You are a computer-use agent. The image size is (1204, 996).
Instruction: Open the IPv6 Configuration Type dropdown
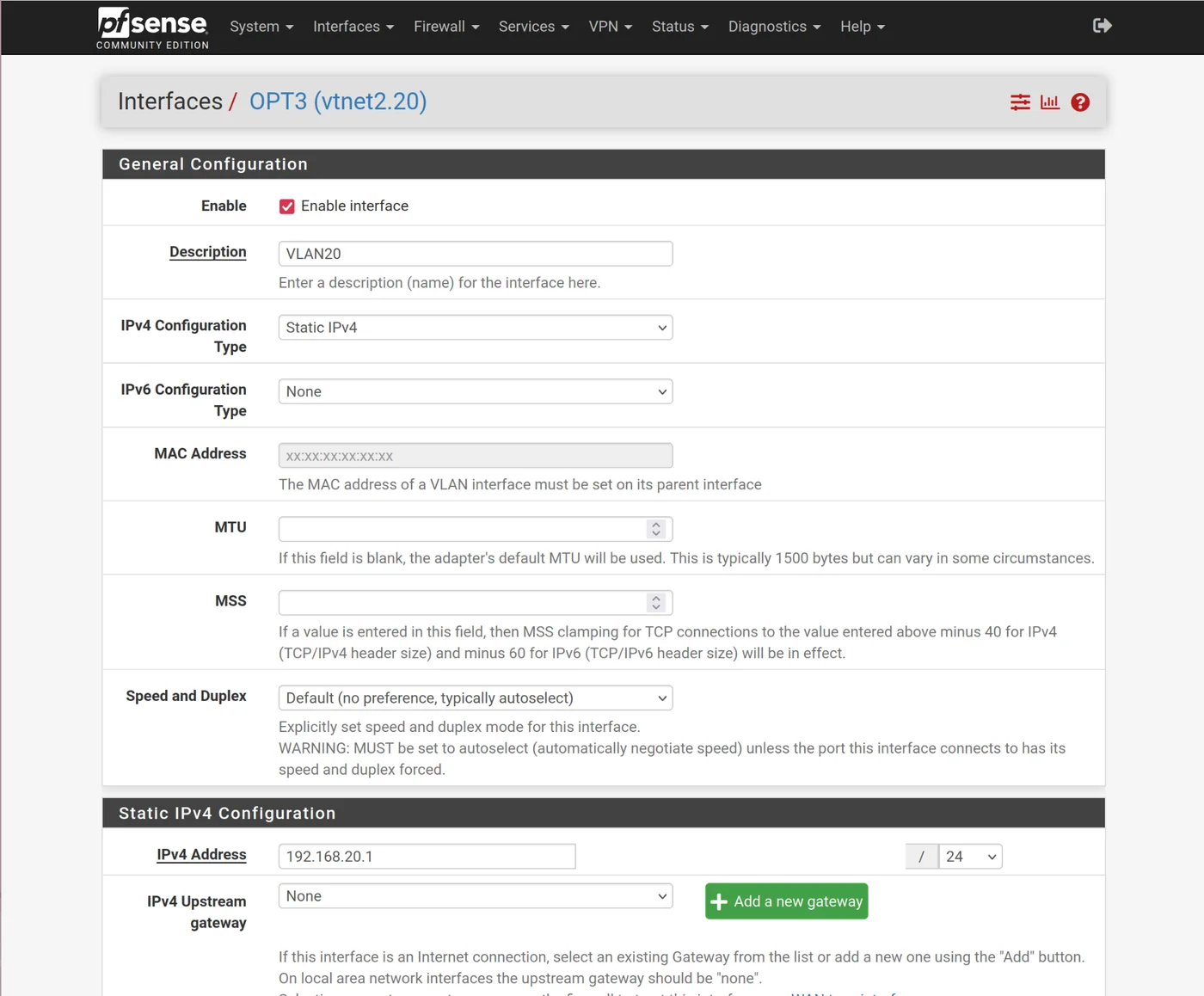pos(475,391)
